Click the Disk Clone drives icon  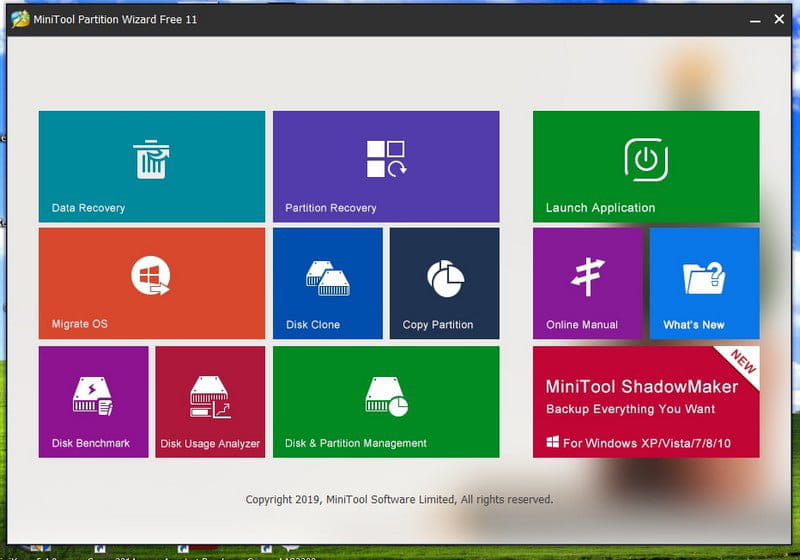(328, 278)
